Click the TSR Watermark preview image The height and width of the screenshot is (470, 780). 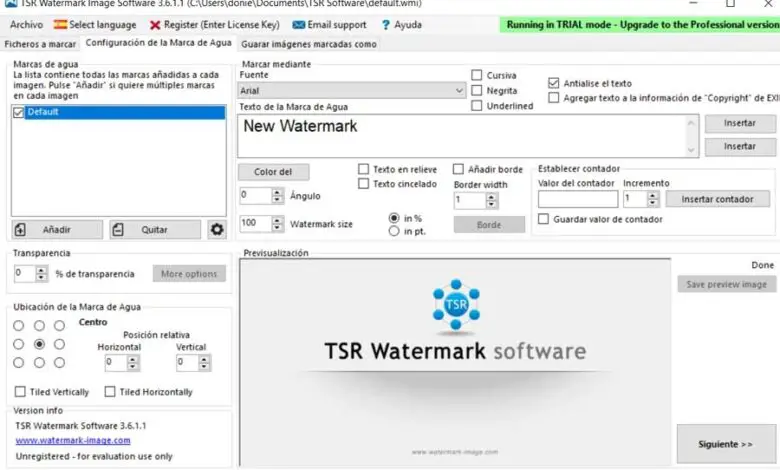(x=455, y=363)
